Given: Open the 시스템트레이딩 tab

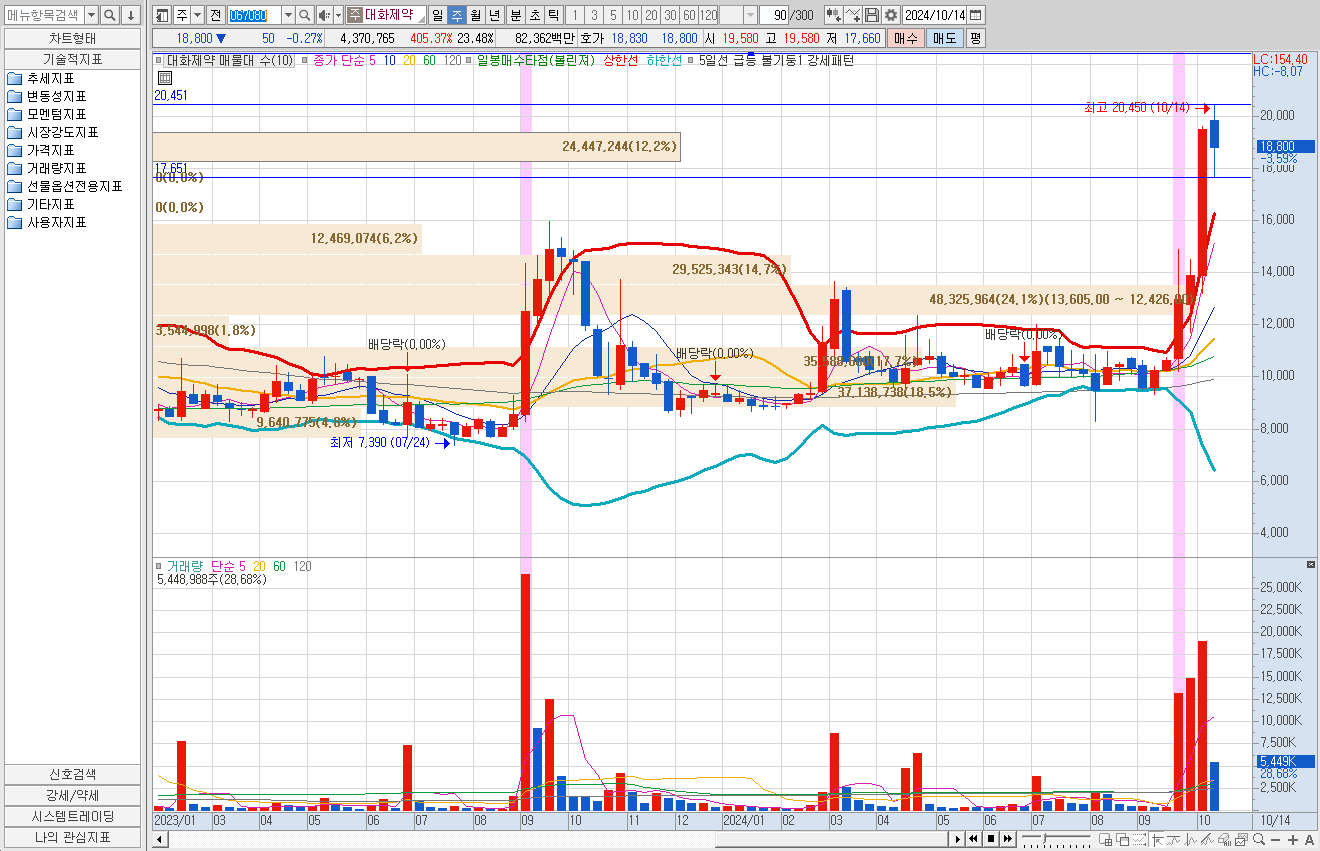Looking at the screenshot, I should pyautogui.click(x=72, y=816).
